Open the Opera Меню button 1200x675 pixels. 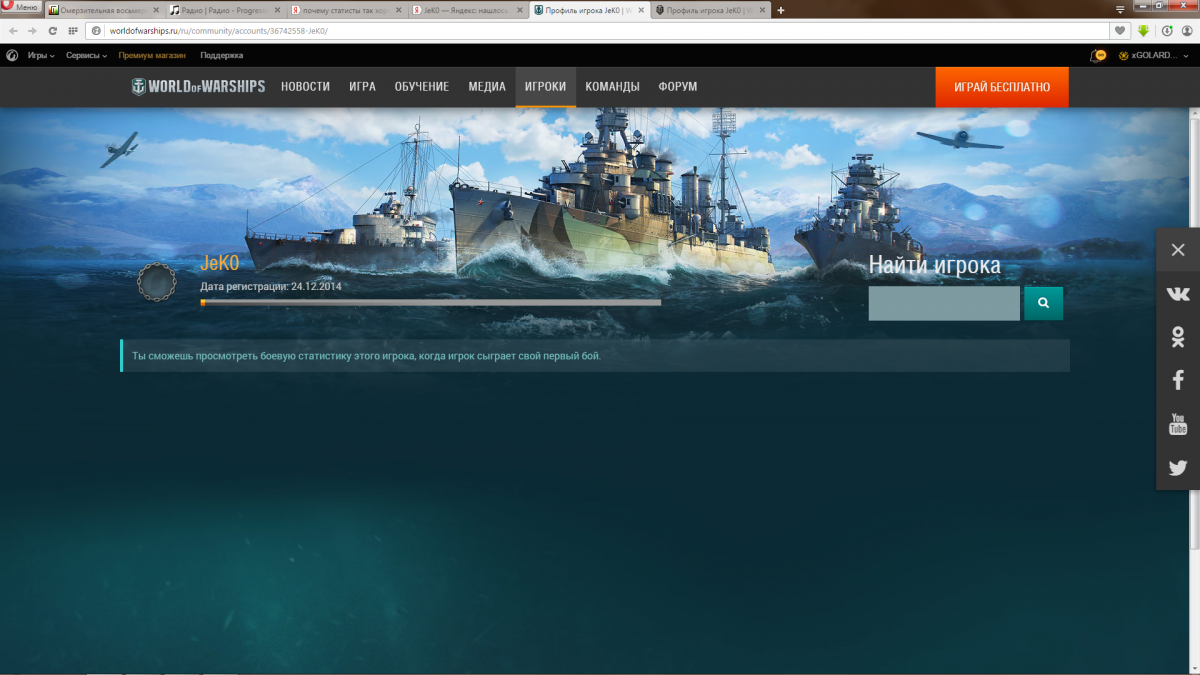click(20, 7)
